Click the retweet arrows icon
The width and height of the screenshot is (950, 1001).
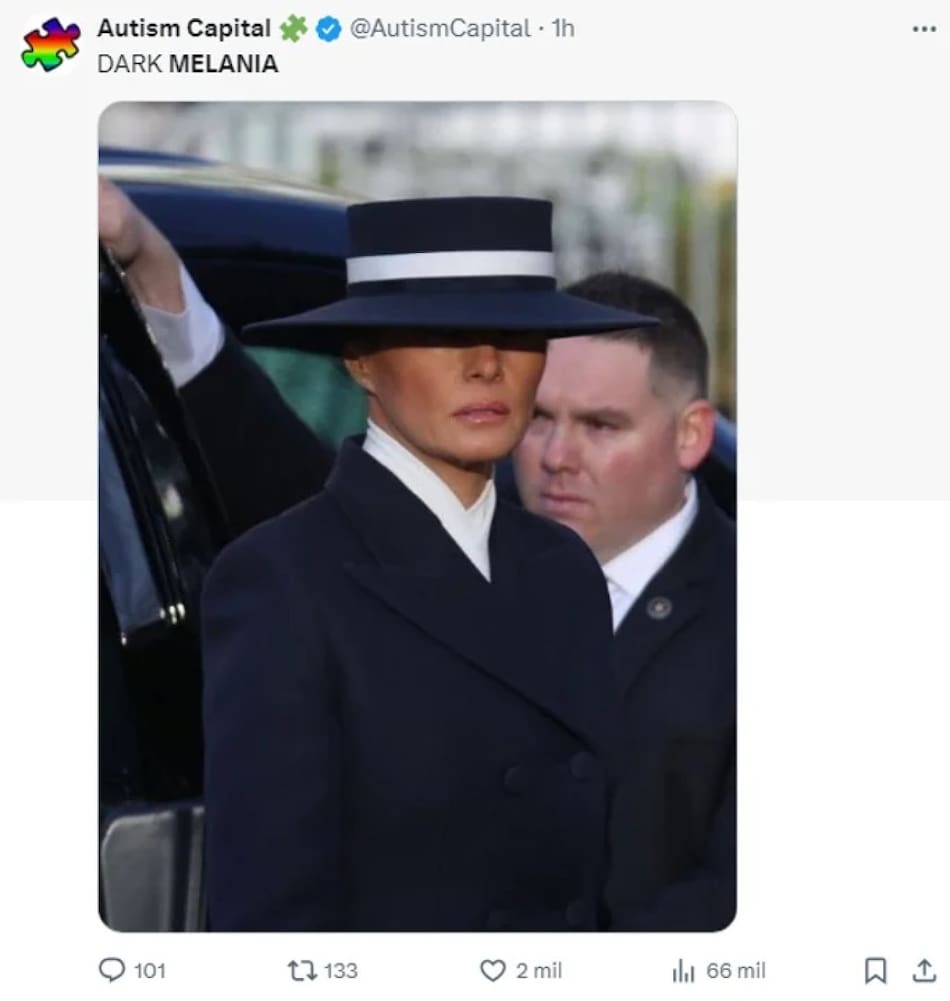(300, 970)
